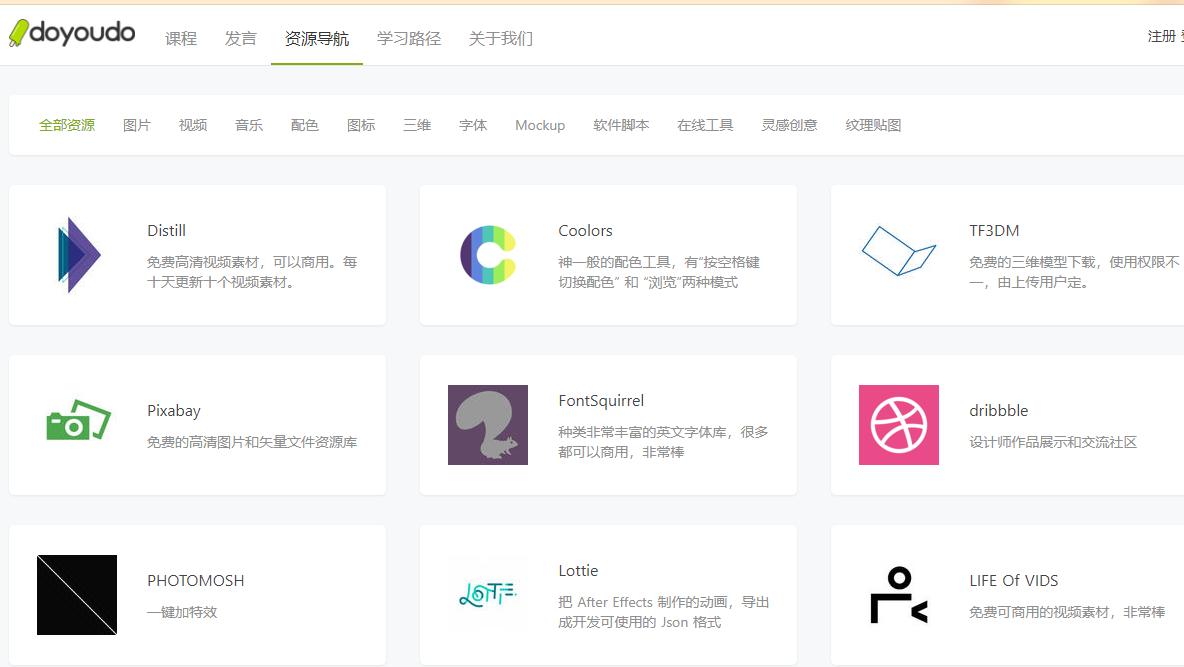
Task: Filter resources by 图片 category
Action: (137, 125)
